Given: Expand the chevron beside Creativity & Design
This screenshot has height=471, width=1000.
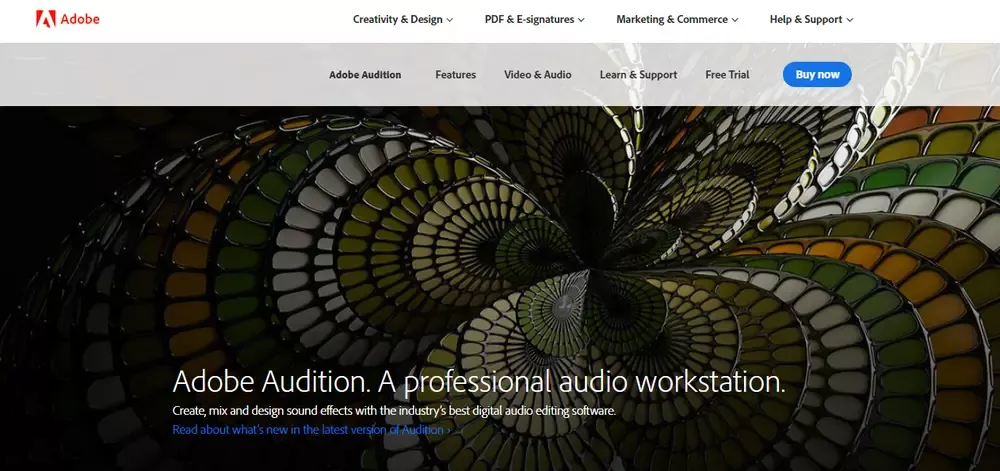Looking at the screenshot, I should (450, 20).
